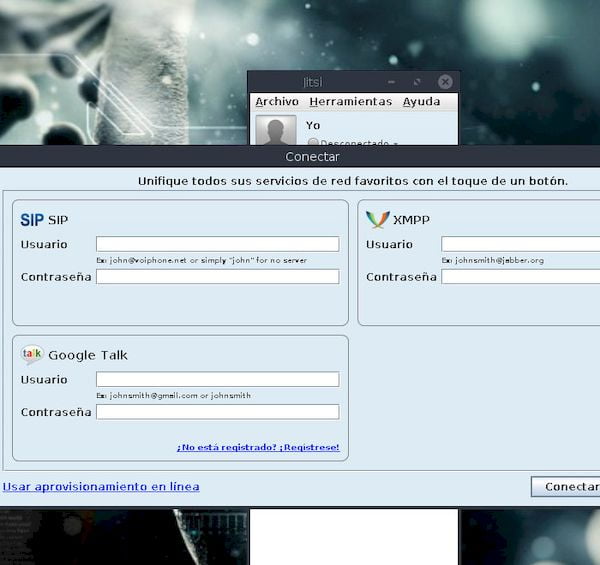Click the johnsmith@gmail.com hint text

(x=173, y=396)
